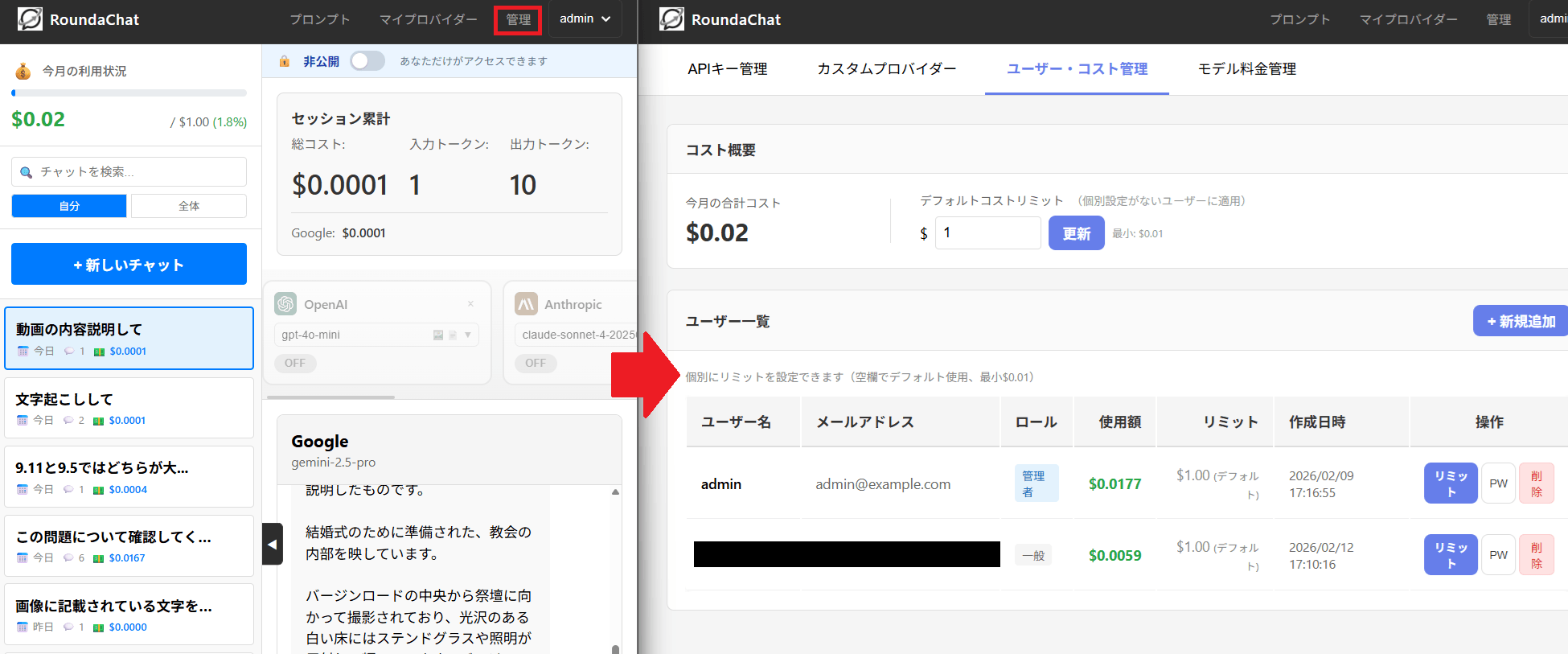
Task: Open 管理 menu in left window
Action: (519, 19)
